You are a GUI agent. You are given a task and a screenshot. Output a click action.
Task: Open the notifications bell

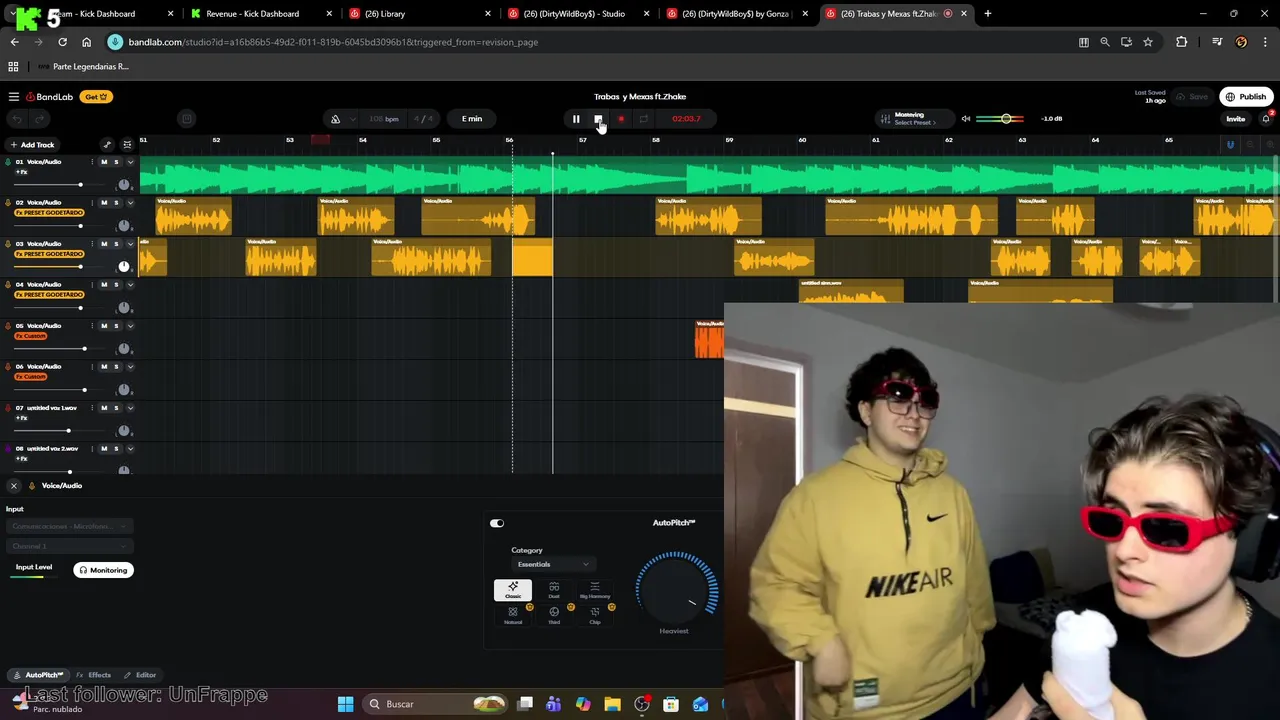tap(1266, 119)
